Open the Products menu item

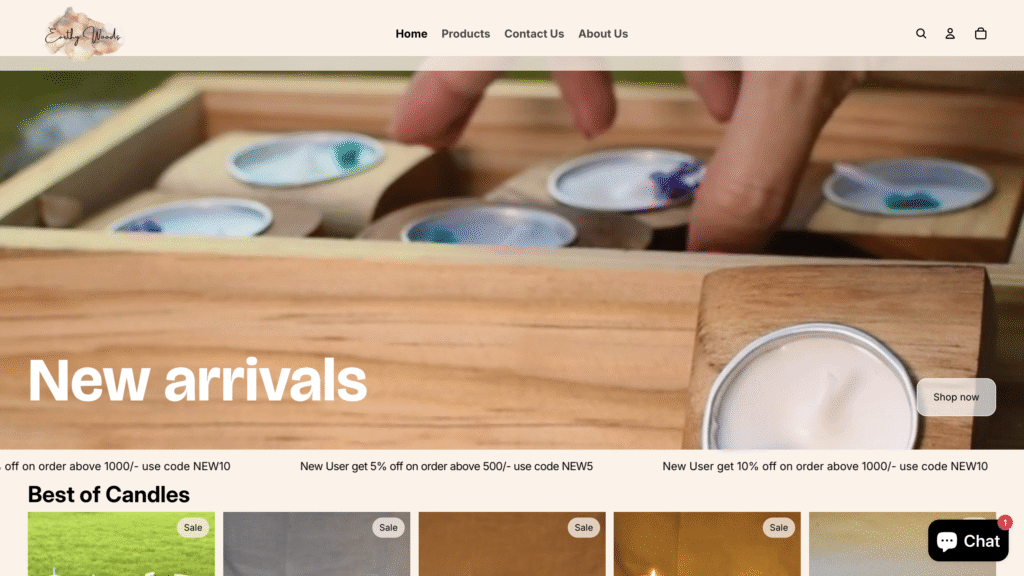tap(466, 34)
